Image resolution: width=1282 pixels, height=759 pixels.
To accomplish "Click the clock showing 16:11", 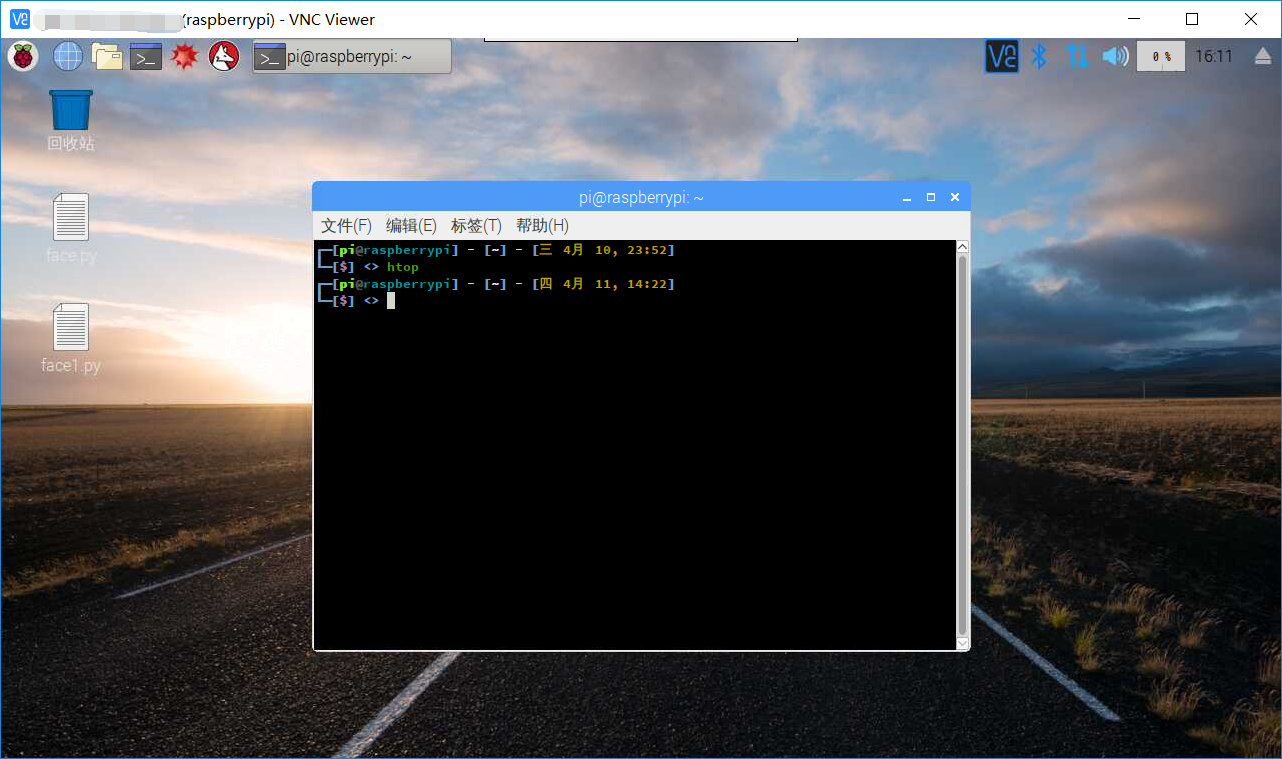I will [1214, 57].
